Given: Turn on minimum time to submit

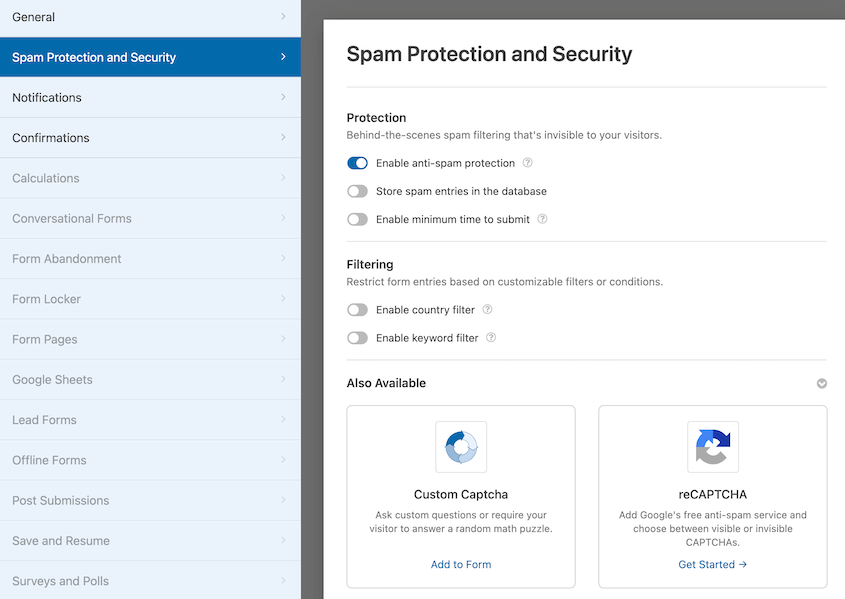Looking at the screenshot, I should [x=357, y=219].
